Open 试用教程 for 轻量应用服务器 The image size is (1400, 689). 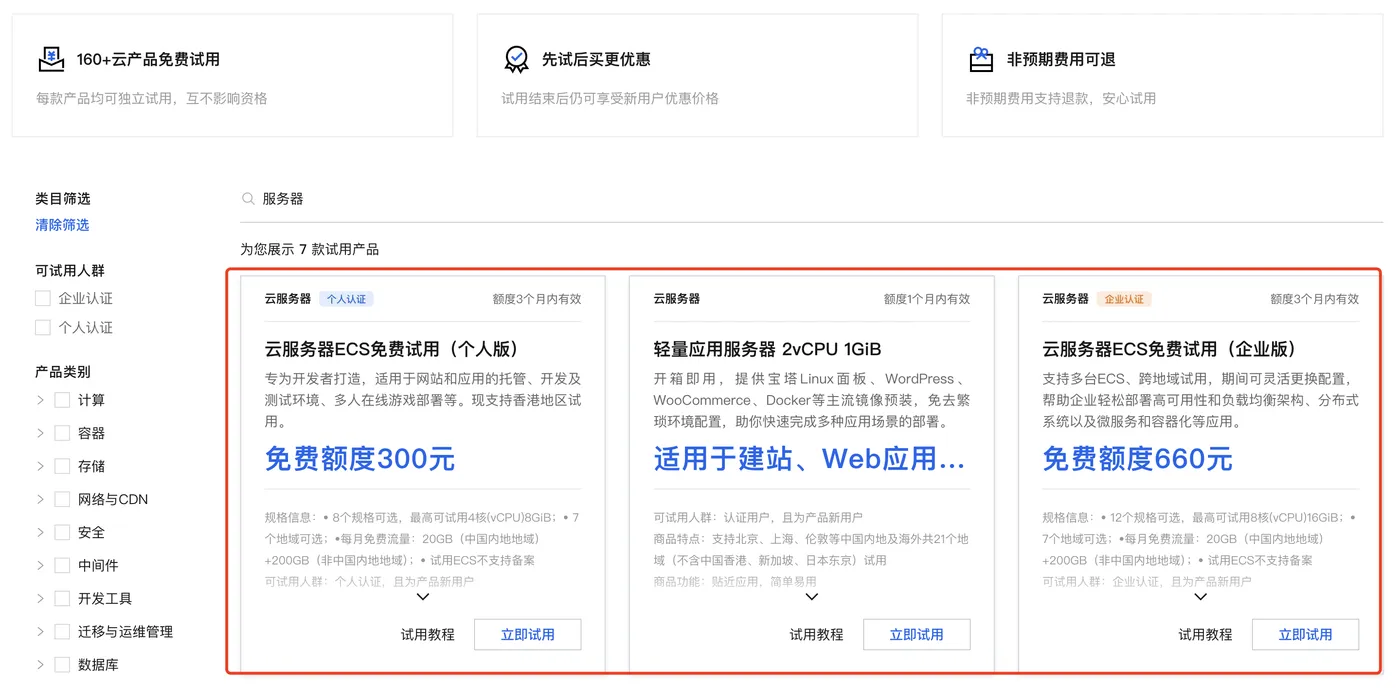point(816,634)
